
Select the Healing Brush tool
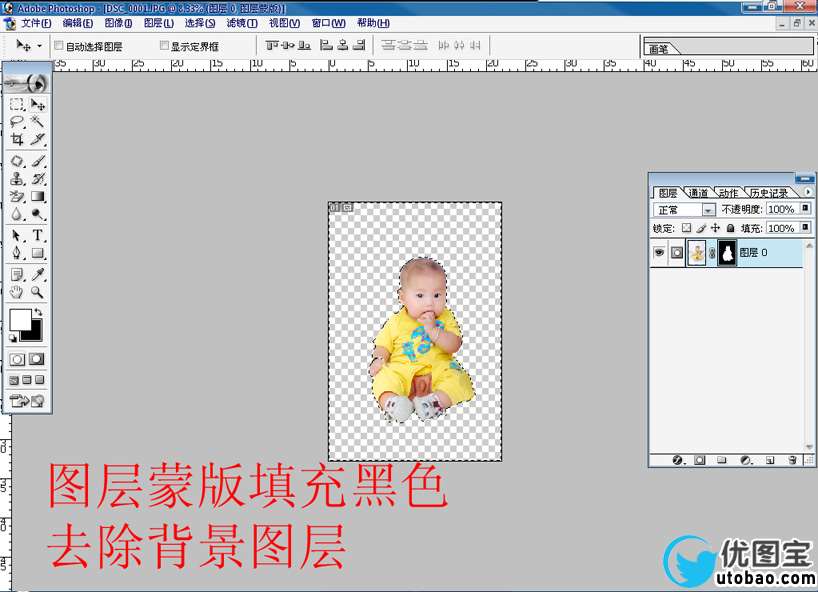pyautogui.click(x=17, y=161)
